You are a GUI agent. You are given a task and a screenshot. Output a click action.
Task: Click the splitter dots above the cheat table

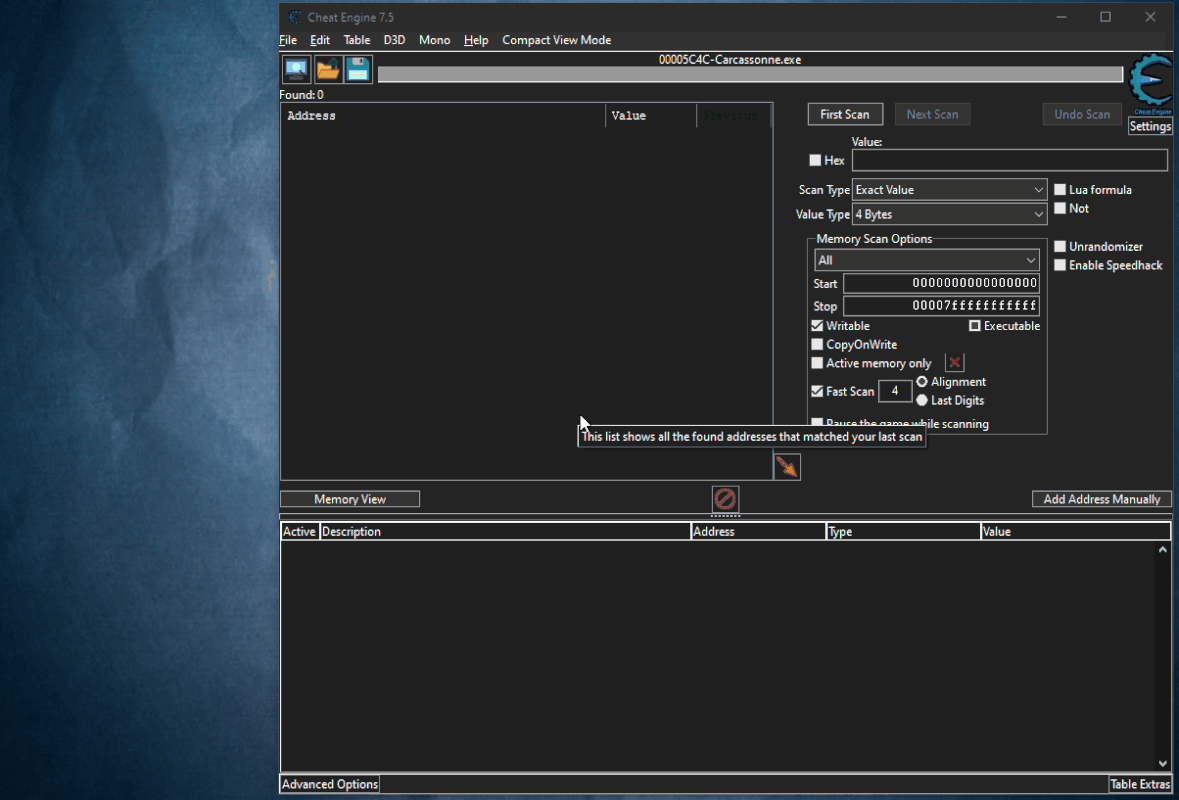tap(726, 517)
